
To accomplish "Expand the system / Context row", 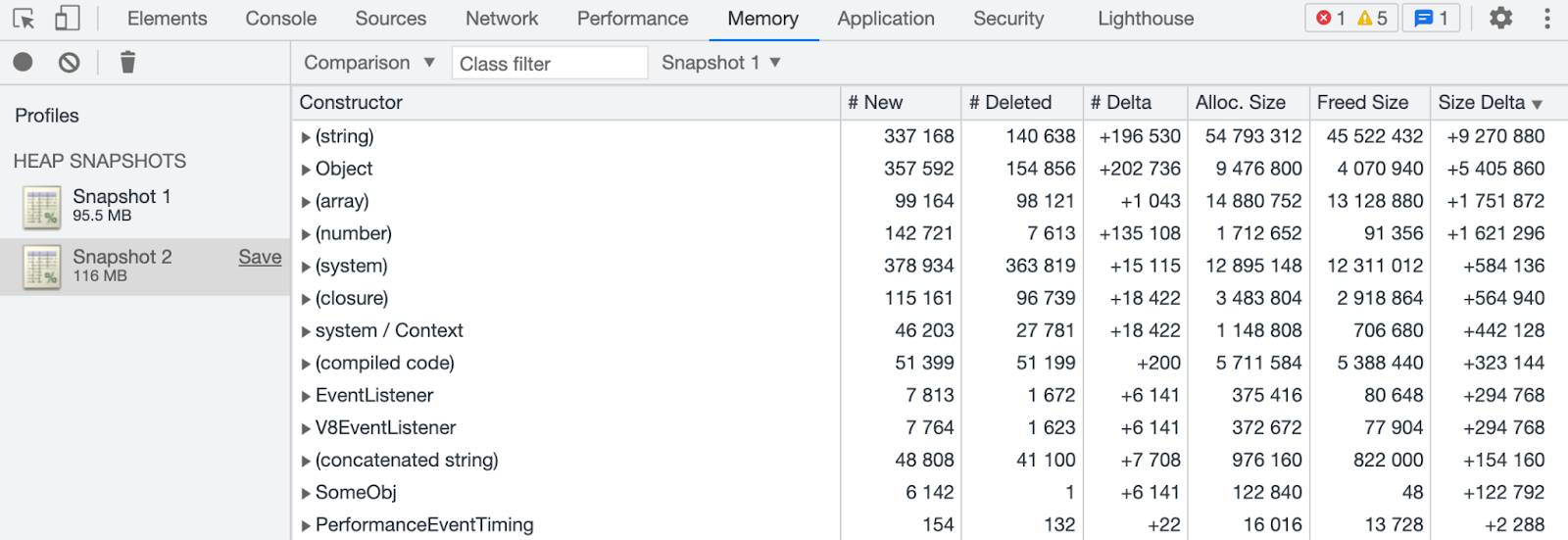I will 306,331.
